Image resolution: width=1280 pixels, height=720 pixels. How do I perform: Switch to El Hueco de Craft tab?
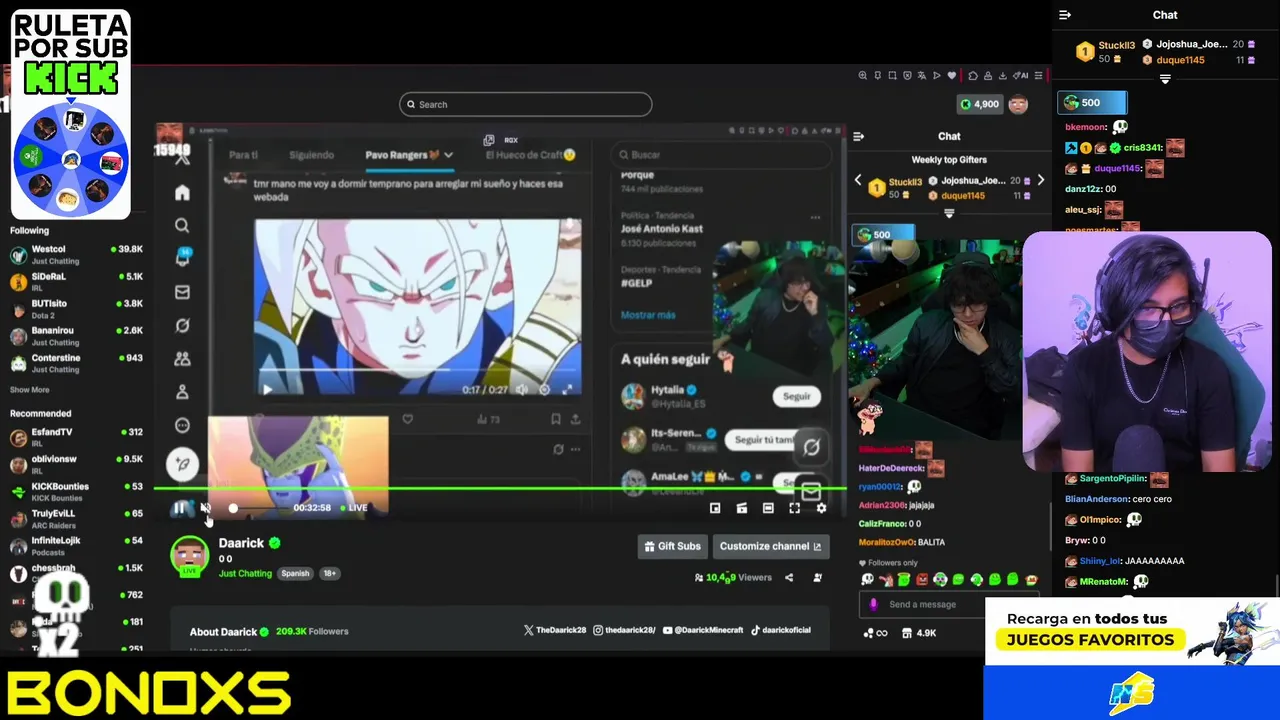(x=530, y=155)
